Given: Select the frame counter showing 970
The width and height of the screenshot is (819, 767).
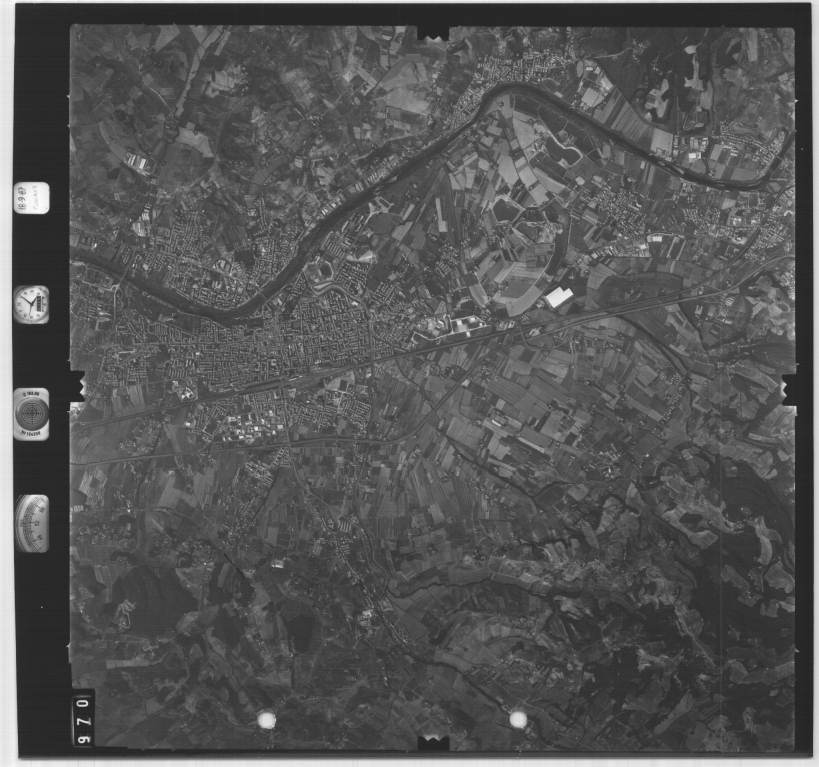Looking at the screenshot, I should point(83,716).
